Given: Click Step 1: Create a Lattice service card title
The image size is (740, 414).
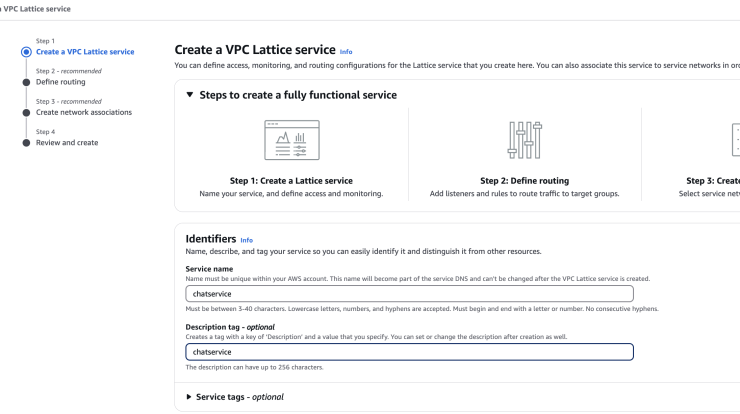Looking at the screenshot, I should [291, 181].
